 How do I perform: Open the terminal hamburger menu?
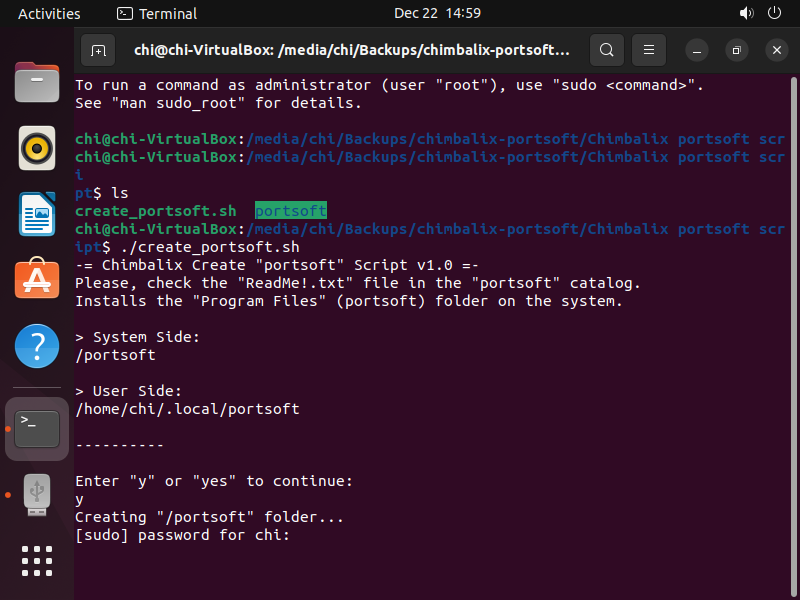[x=649, y=49]
